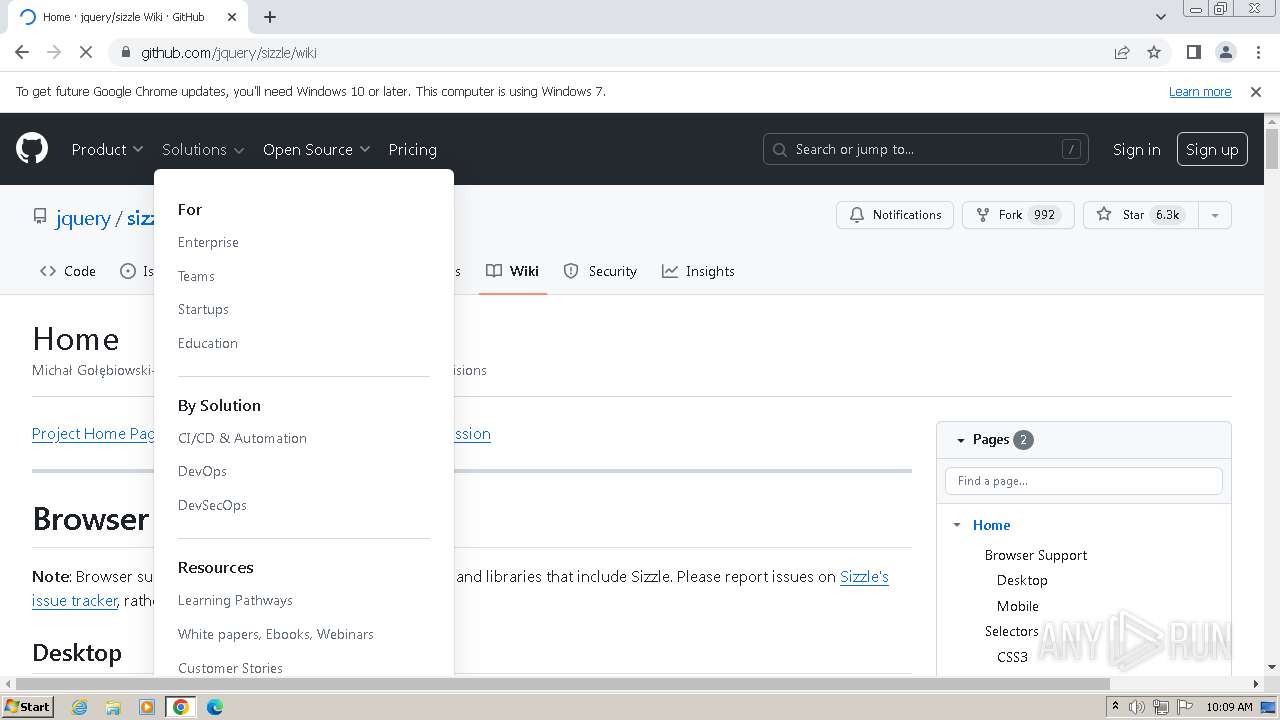Go back with browser back arrow
Image resolution: width=1280 pixels, height=720 pixels.
pyautogui.click(x=22, y=52)
